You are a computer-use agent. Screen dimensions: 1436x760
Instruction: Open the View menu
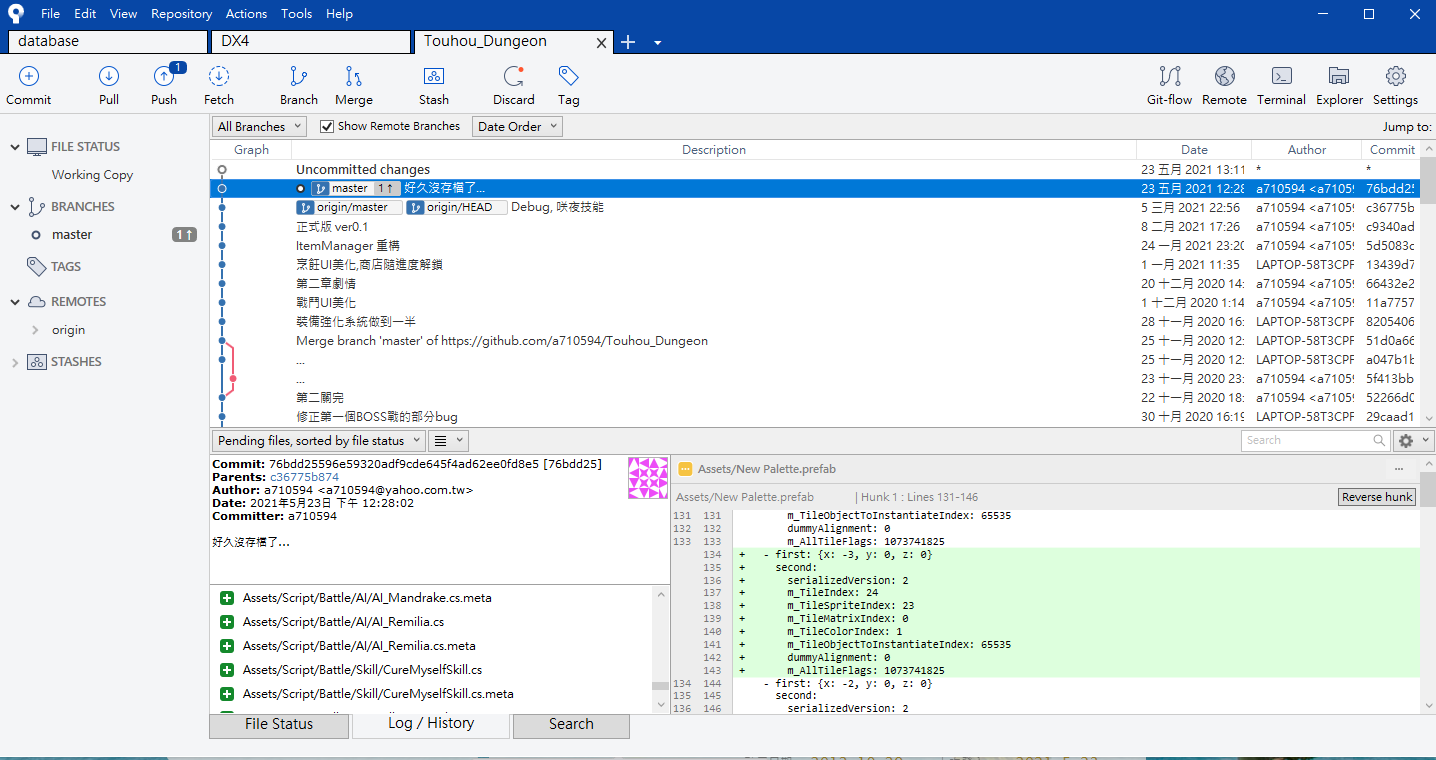pos(124,14)
